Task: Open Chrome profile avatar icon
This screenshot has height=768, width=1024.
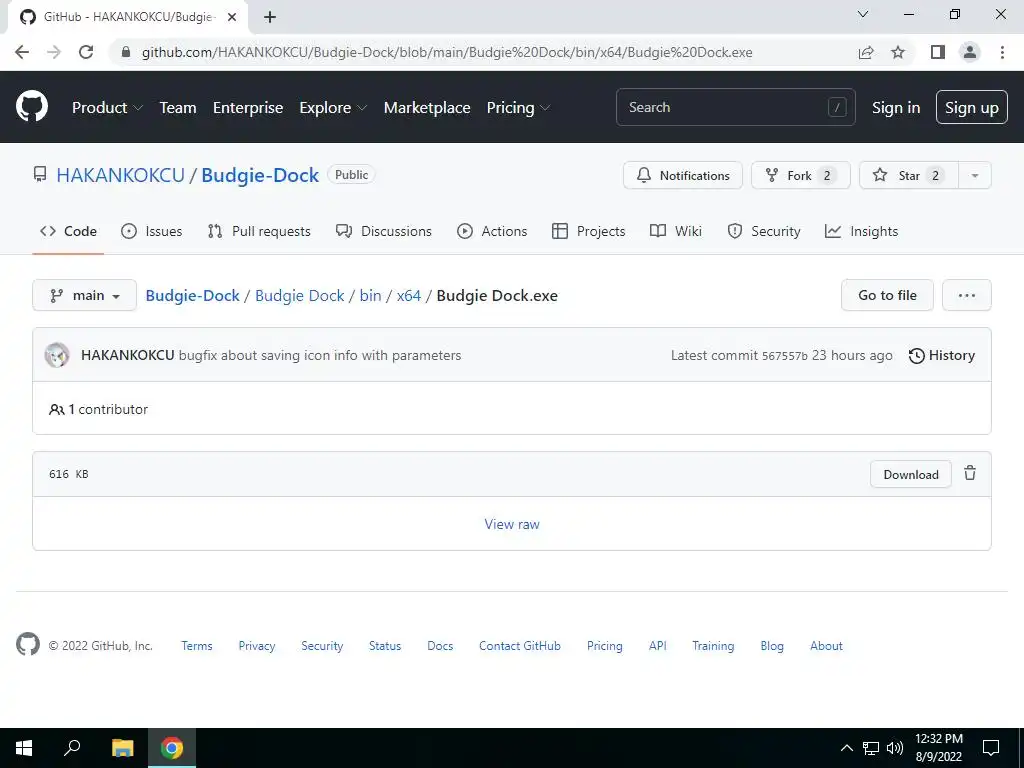Action: tap(970, 52)
